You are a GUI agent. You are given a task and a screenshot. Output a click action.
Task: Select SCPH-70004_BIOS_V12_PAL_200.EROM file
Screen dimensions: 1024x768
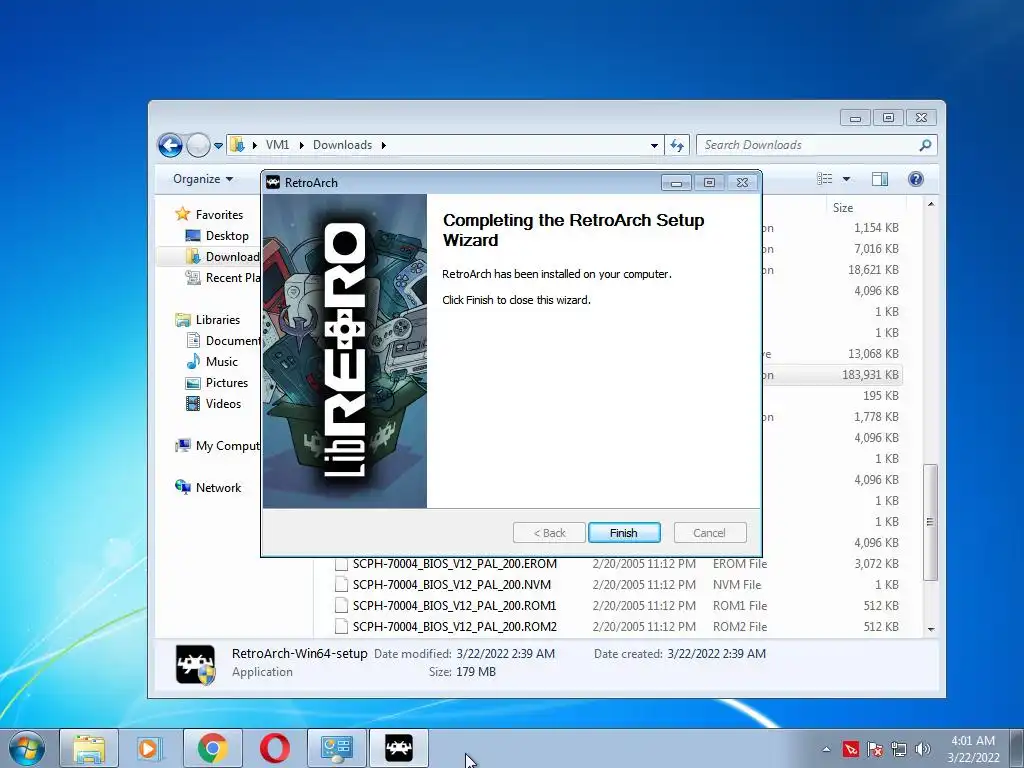pyautogui.click(x=455, y=564)
